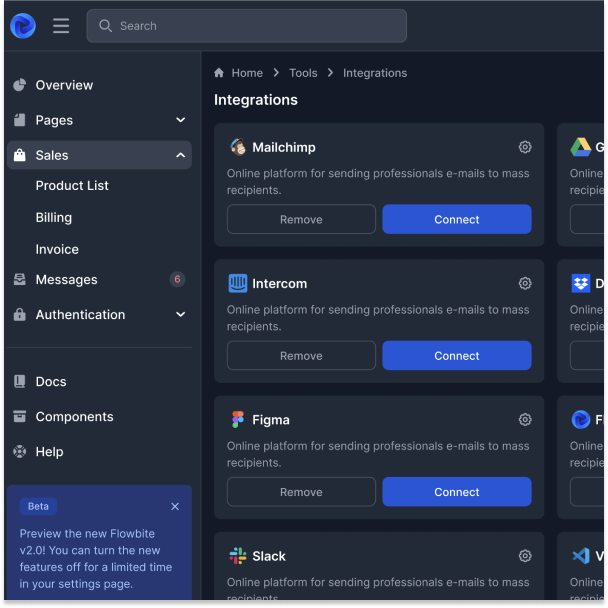This screenshot has height=608, width=608.
Task: Click the Authentication lock icon
Action: 19,314
